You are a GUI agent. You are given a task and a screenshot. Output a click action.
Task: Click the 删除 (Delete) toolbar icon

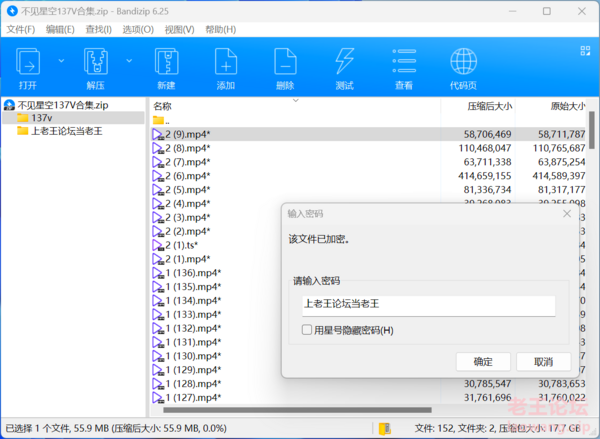coord(285,61)
